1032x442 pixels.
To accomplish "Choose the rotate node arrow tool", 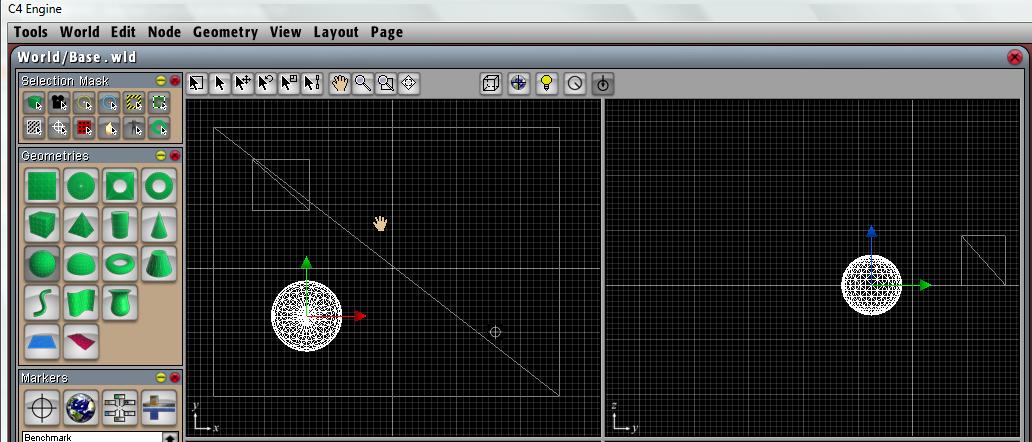I will (266, 84).
